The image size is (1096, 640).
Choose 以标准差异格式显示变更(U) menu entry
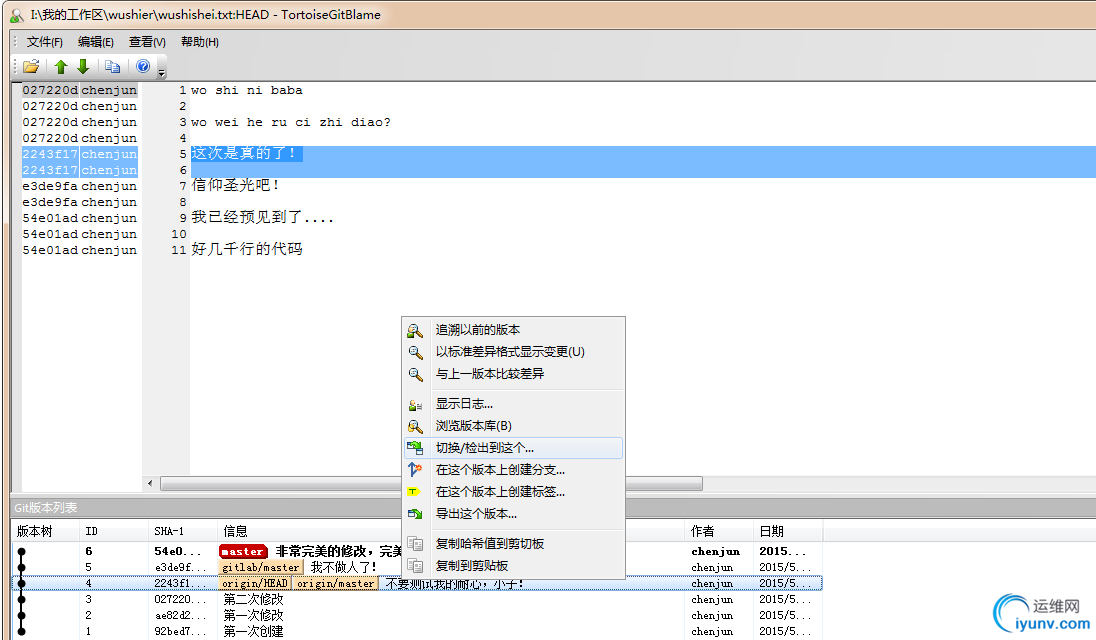(514, 351)
